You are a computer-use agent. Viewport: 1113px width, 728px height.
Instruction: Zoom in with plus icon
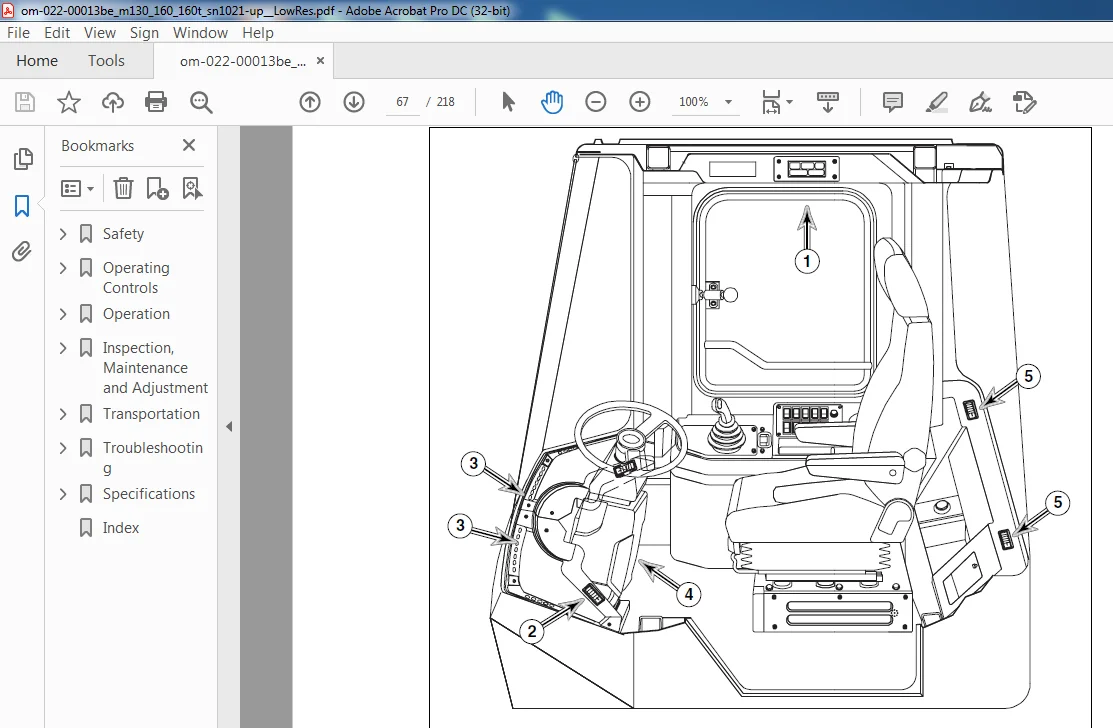[x=640, y=102]
